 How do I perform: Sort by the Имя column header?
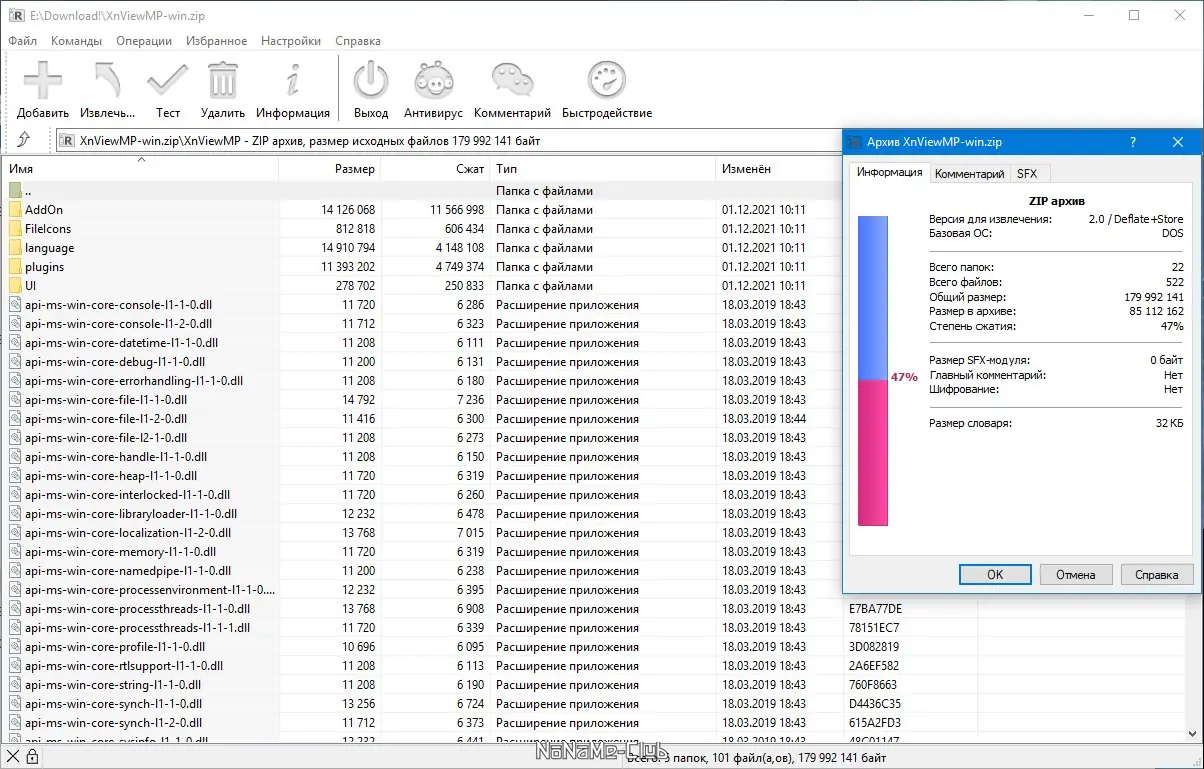140,169
